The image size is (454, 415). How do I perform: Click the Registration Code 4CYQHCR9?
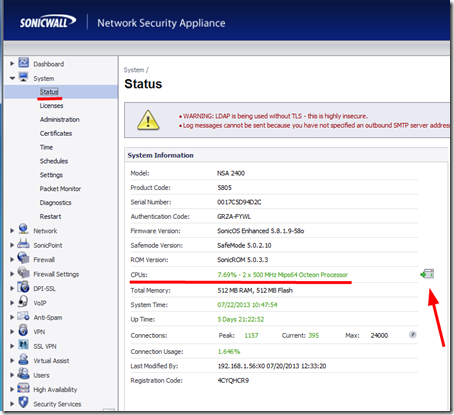pyautogui.click(x=233, y=380)
